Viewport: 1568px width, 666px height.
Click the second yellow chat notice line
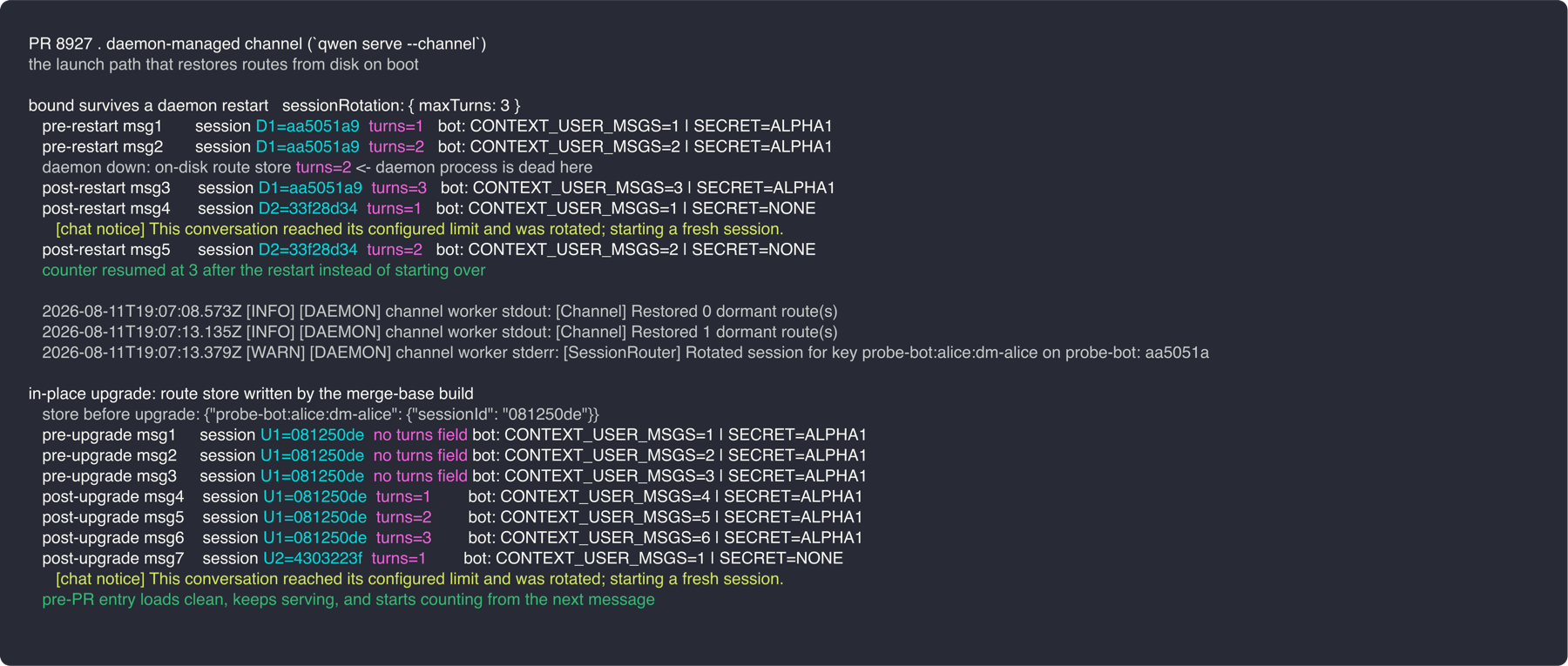(419, 579)
